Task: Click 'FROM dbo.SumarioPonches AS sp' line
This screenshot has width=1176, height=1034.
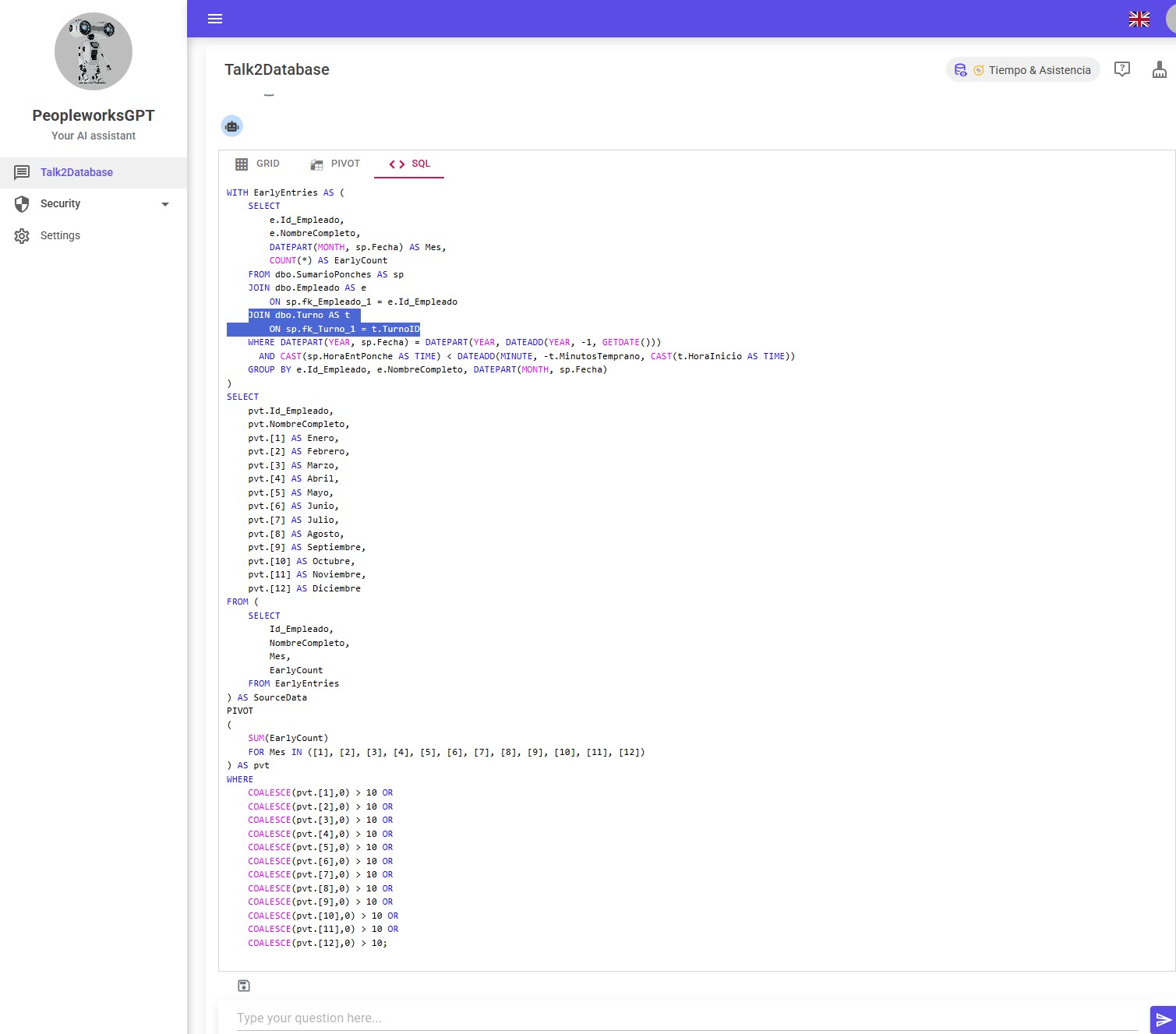Action: (326, 274)
